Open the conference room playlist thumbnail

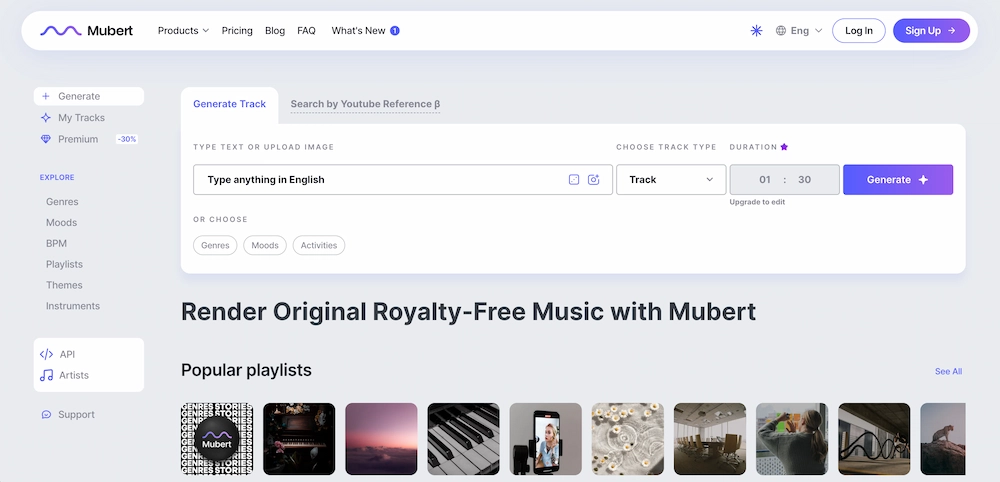(710, 439)
